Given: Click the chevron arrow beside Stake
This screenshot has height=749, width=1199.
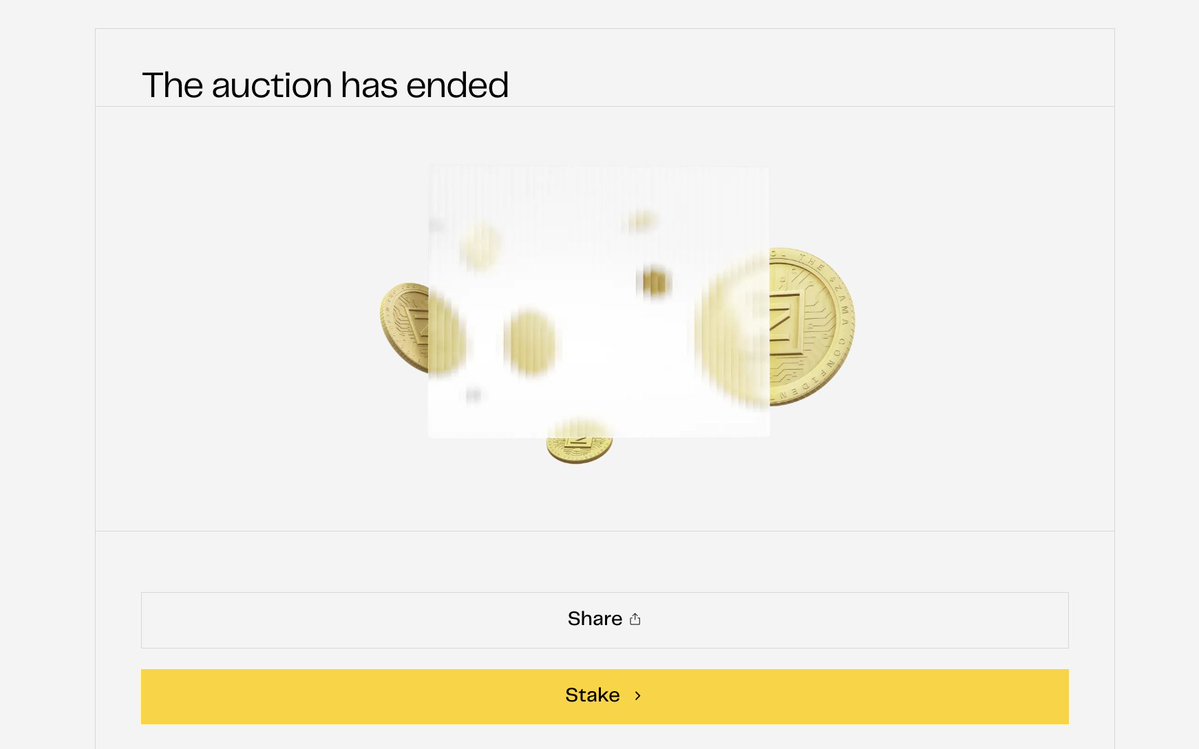Looking at the screenshot, I should coord(638,695).
